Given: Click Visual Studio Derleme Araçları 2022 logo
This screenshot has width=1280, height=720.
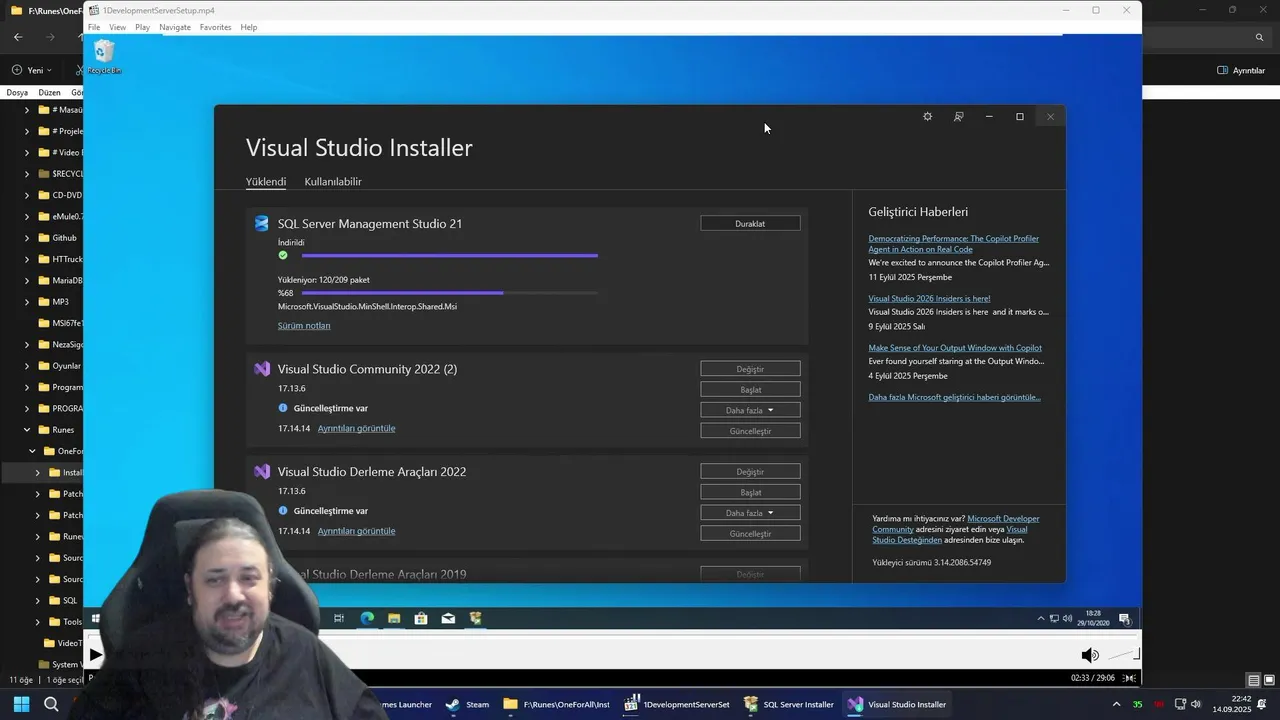Looking at the screenshot, I should pyautogui.click(x=262, y=472).
